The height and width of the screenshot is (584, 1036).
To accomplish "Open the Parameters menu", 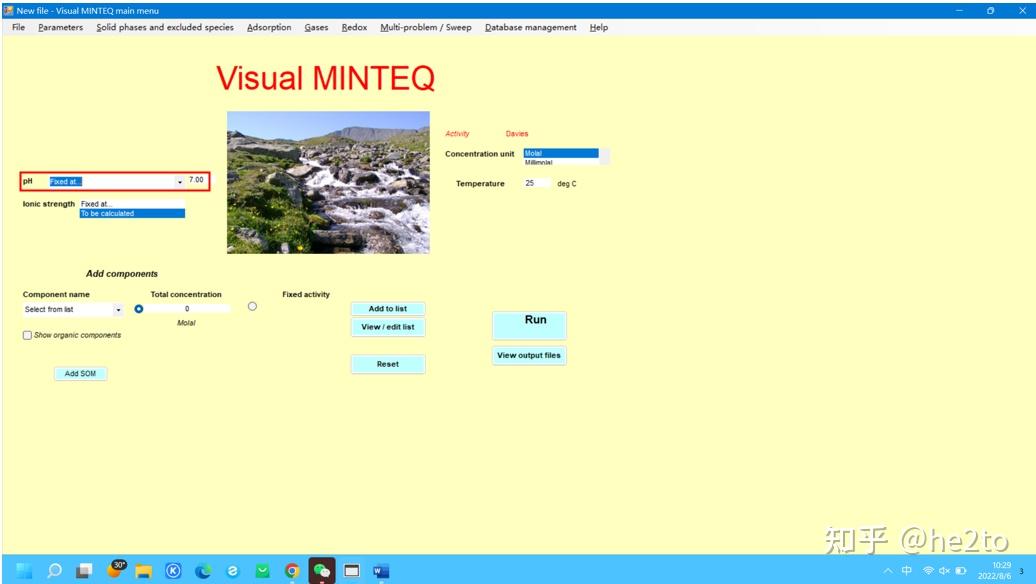I will click(x=60, y=27).
